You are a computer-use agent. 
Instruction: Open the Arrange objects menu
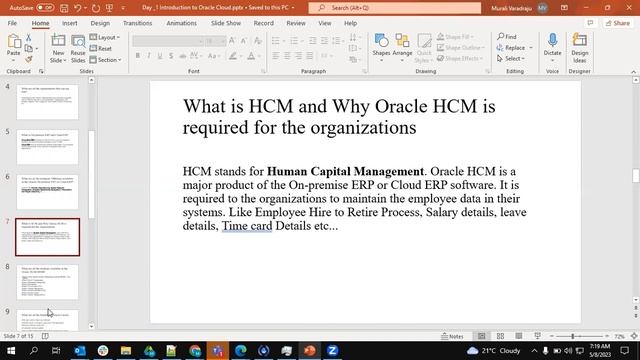click(x=402, y=49)
